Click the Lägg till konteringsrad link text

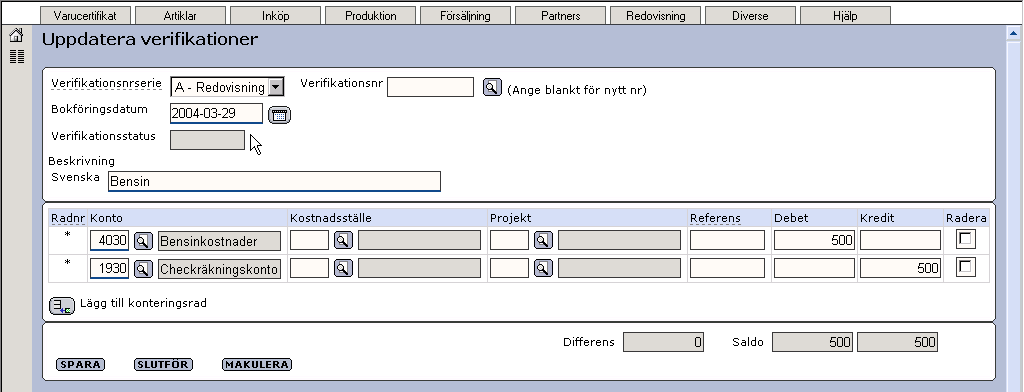(143, 303)
